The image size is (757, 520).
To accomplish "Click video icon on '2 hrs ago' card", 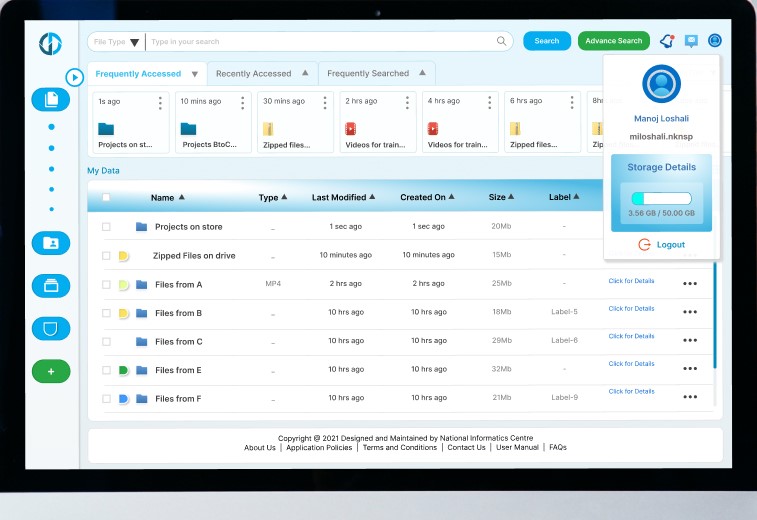I will coord(350,129).
